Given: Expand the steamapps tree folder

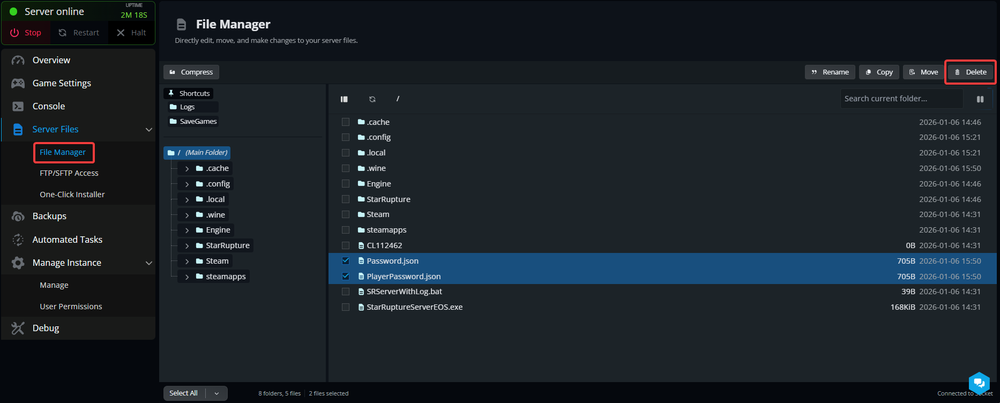Looking at the screenshot, I should click(x=187, y=277).
